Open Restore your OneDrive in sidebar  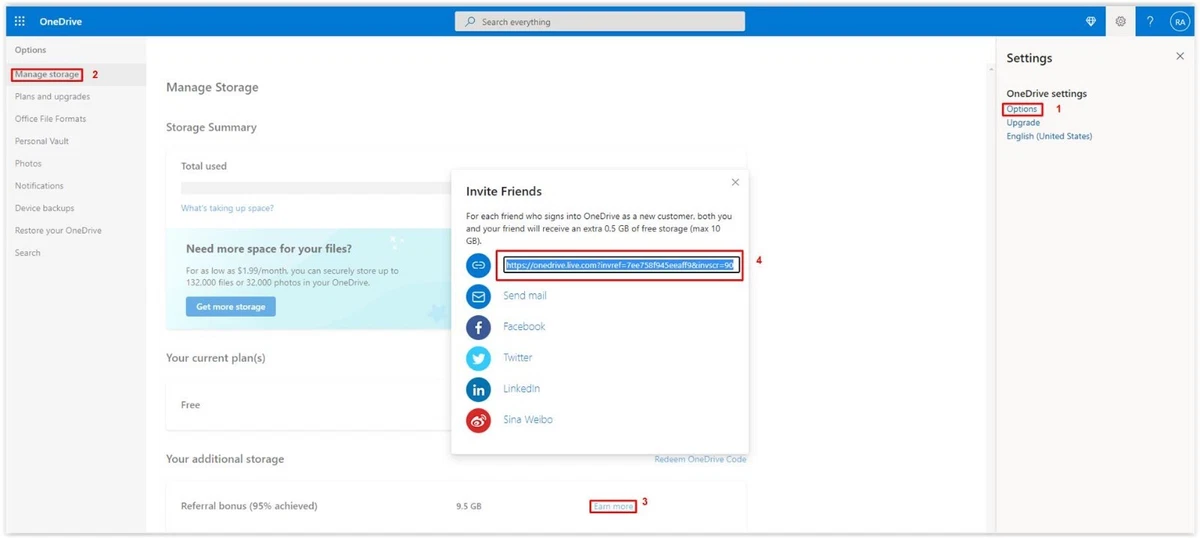(x=58, y=230)
